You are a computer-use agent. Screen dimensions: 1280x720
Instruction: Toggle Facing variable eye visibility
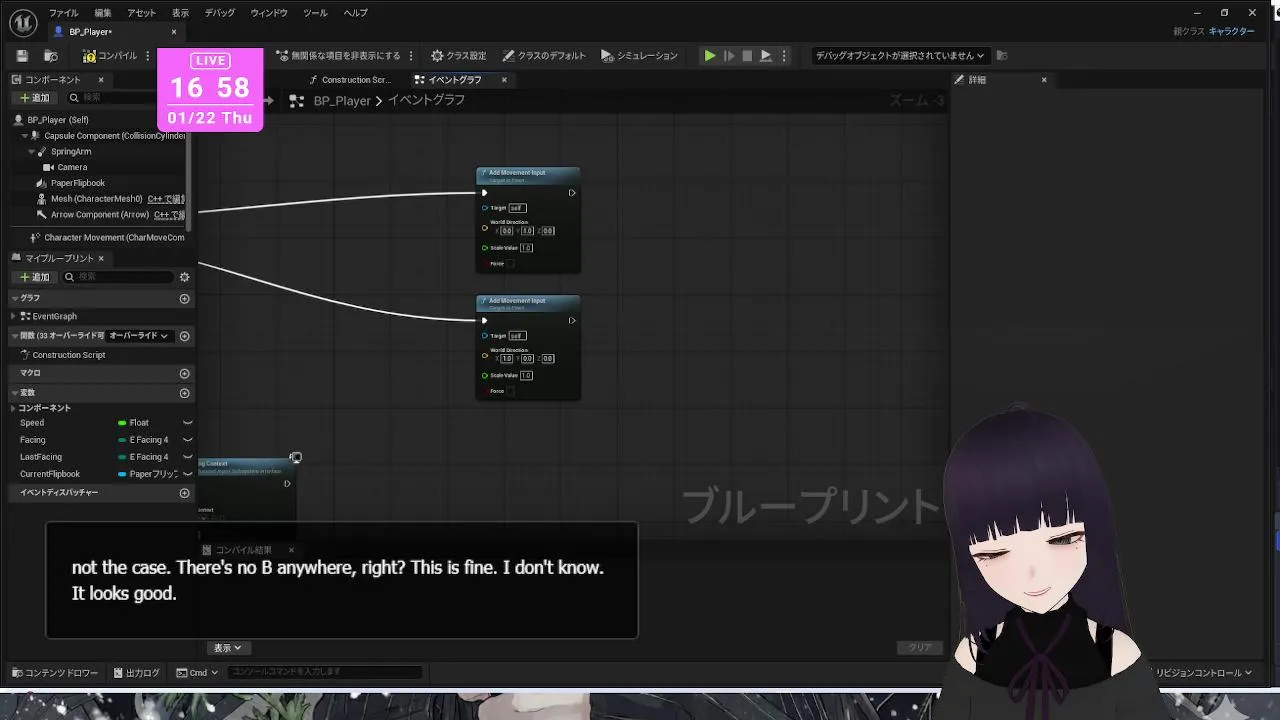tap(187, 440)
